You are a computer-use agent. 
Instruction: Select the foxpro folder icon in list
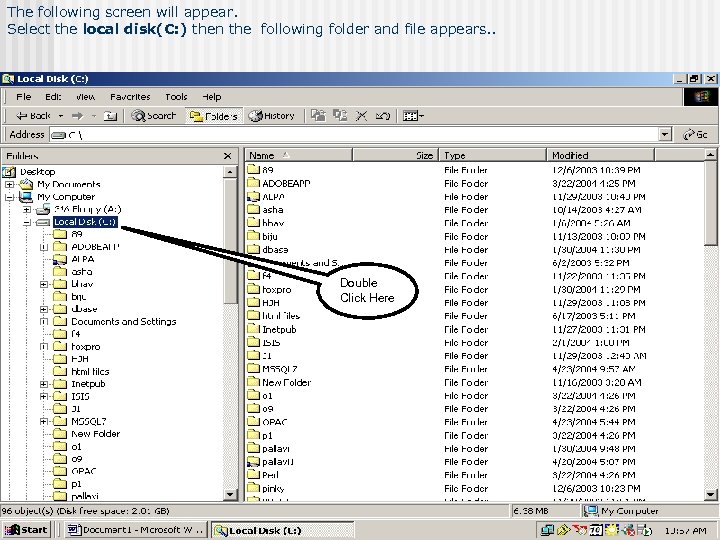[x=253, y=289]
